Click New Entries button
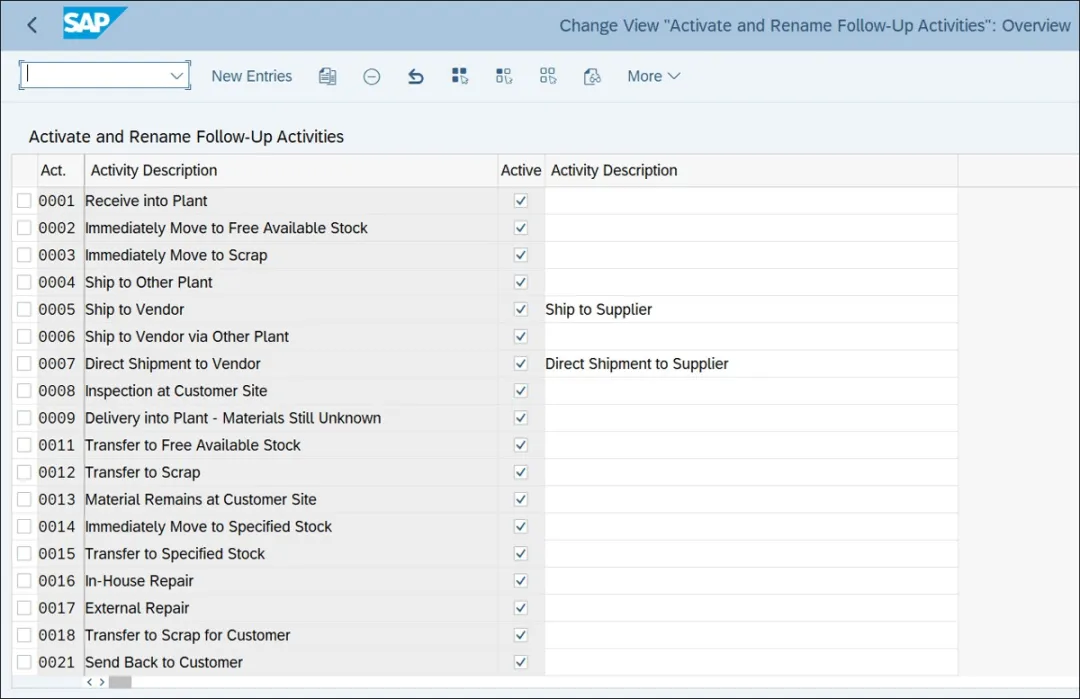 click(252, 76)
